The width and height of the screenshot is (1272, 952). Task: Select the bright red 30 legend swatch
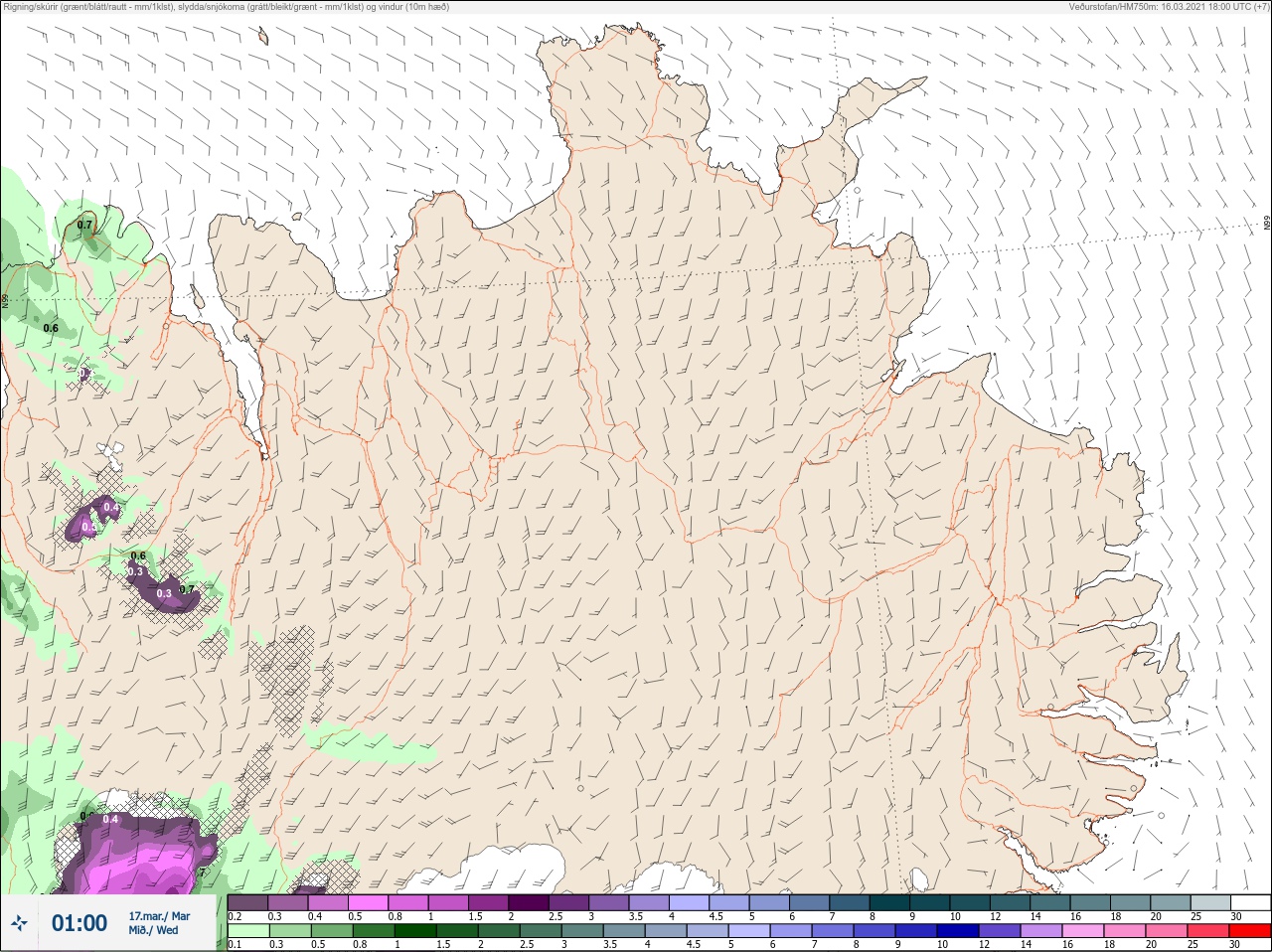(x=1249, y=931)
